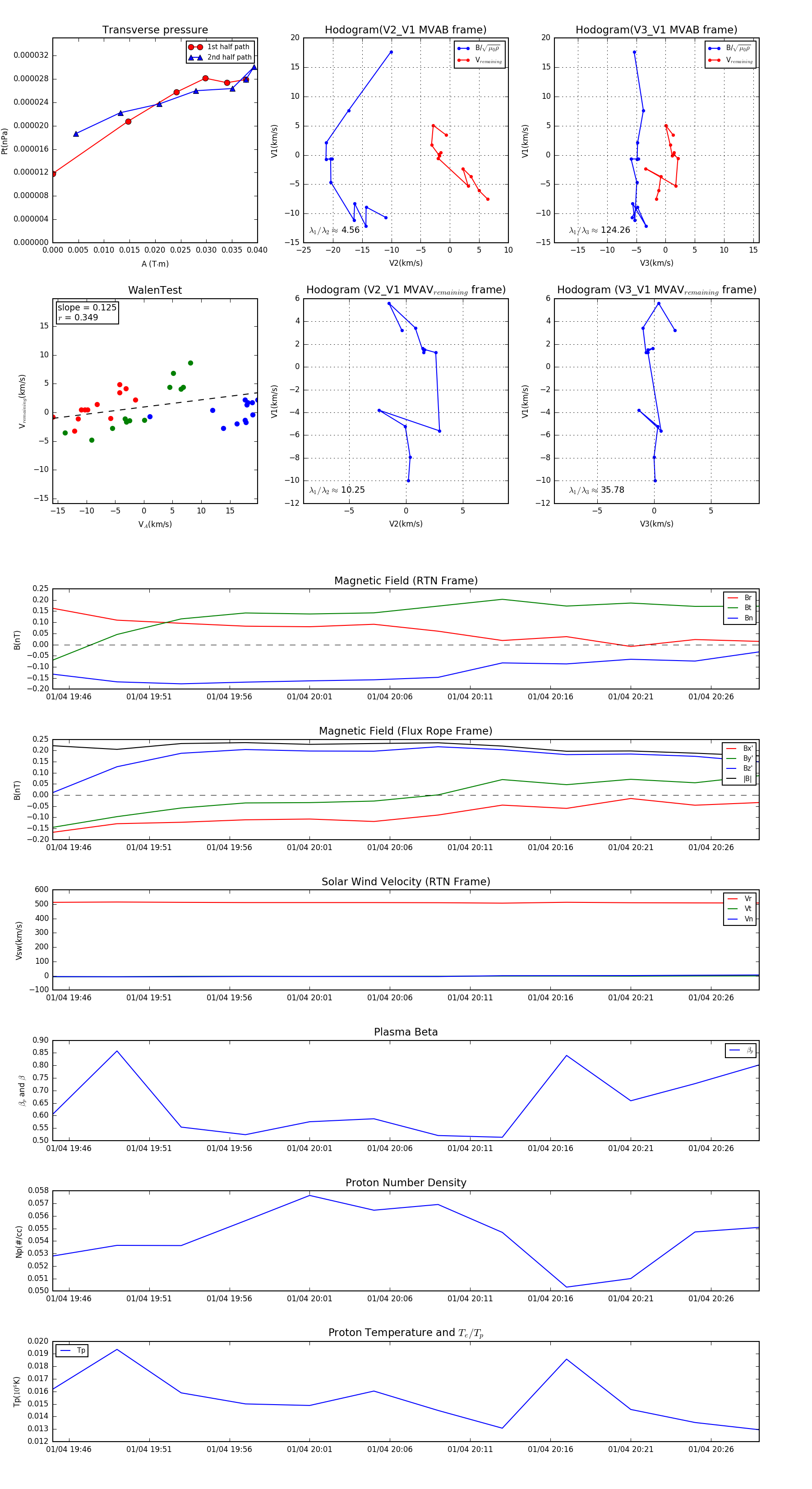Select the 'Vr' legend entry

pos(740,899)
